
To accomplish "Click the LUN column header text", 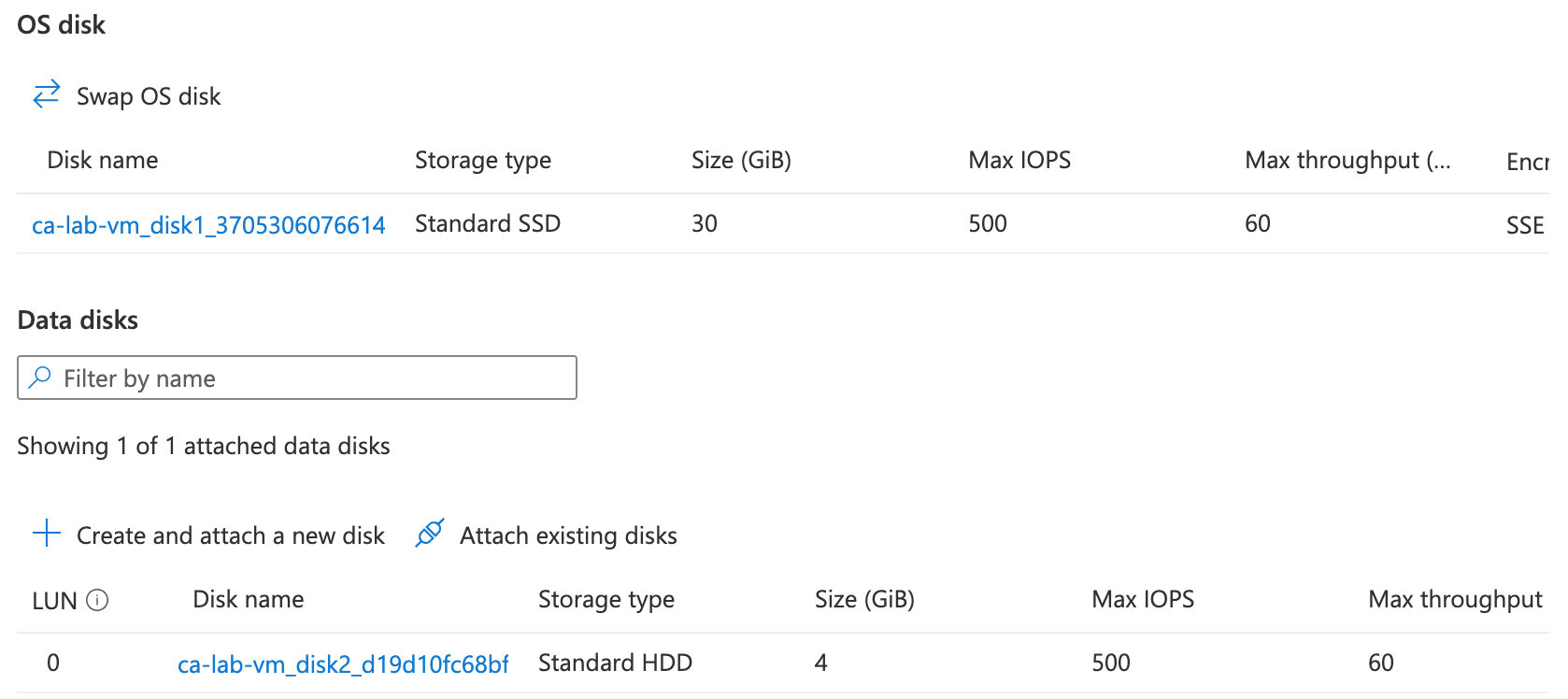I will click(x=54, y=601).
